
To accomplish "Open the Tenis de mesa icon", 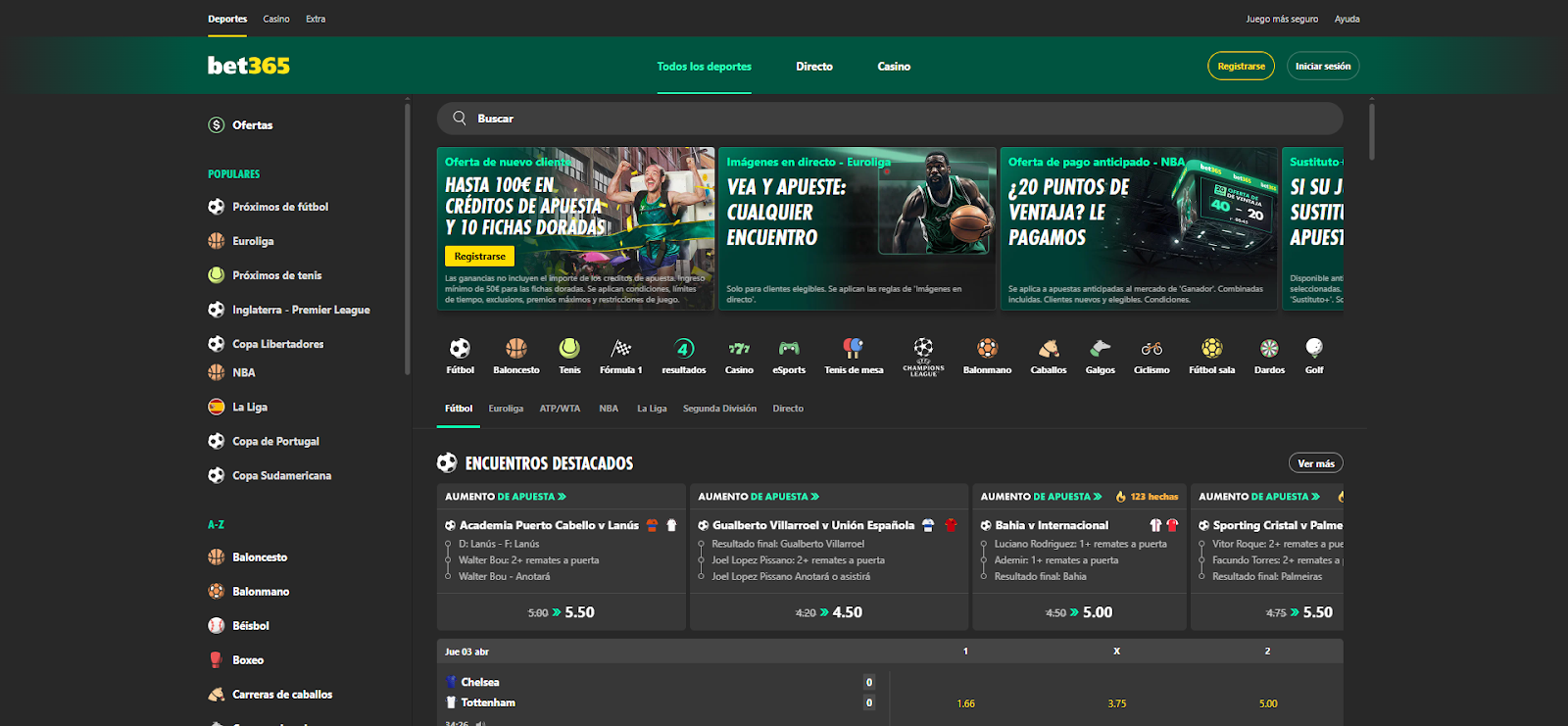I will (854, 349).
